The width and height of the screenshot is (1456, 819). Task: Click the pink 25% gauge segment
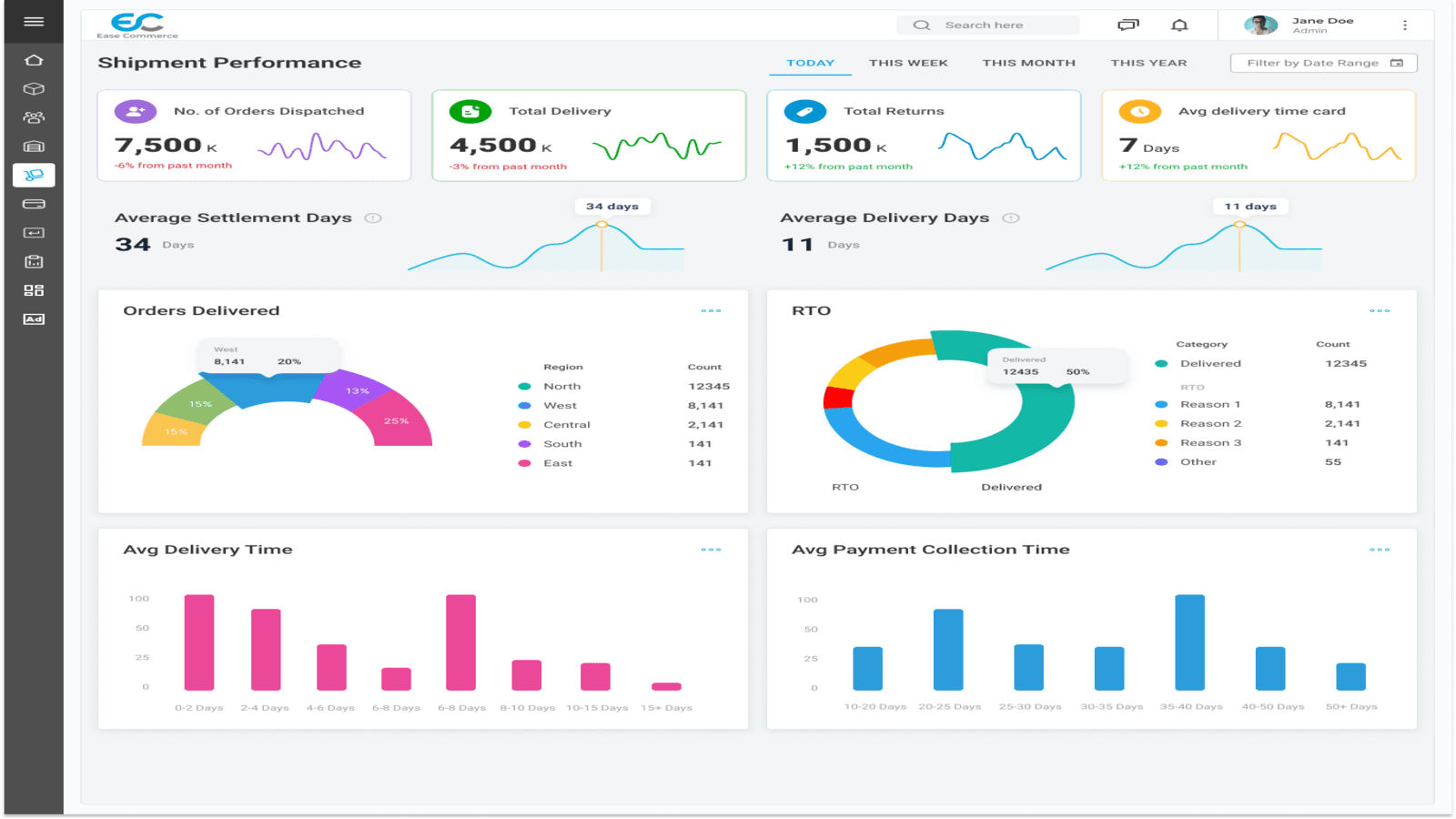click(398, 420)
